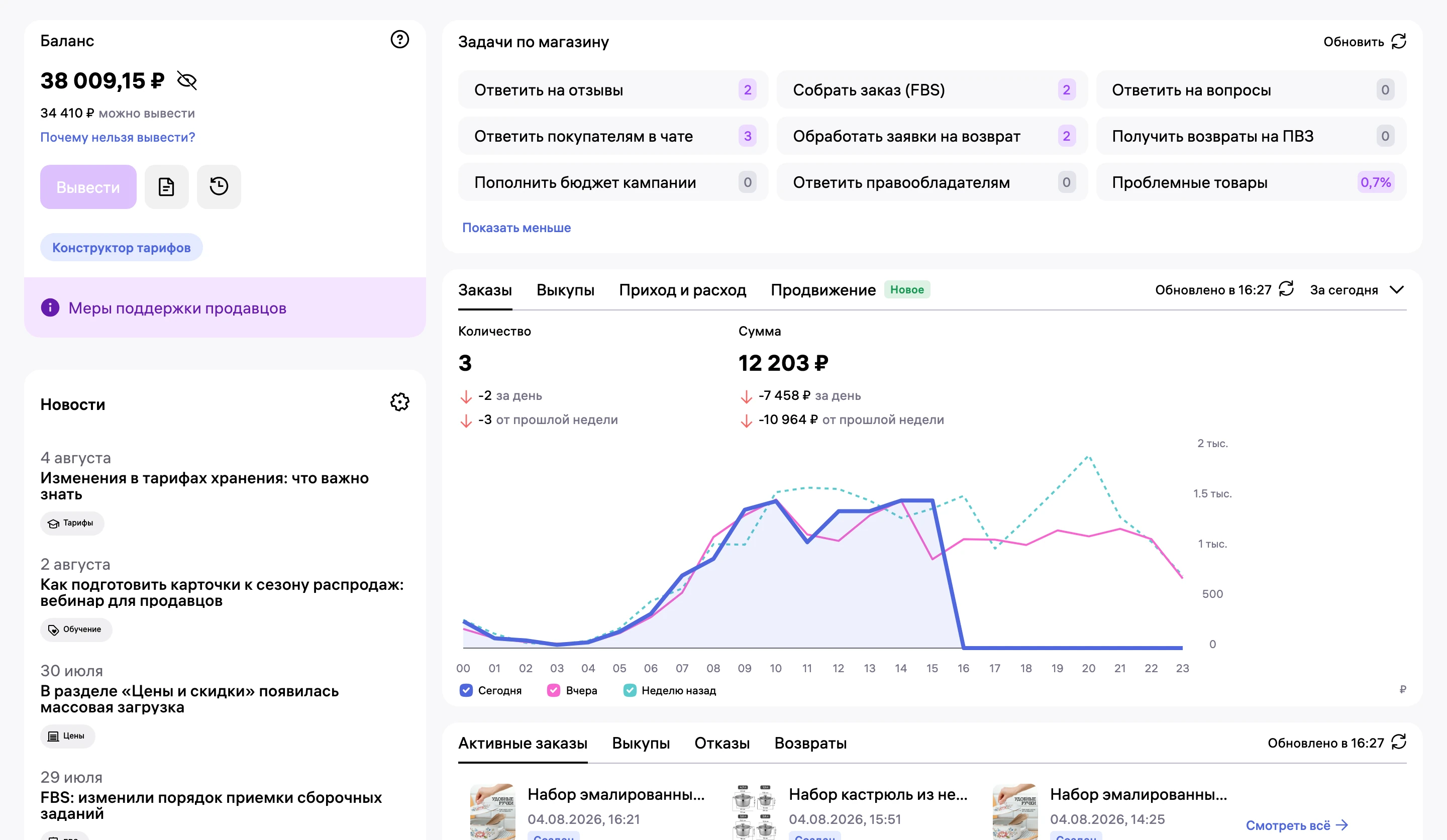
Task: Refresh the active orders list icon
Action: [x=1399, y=742]
